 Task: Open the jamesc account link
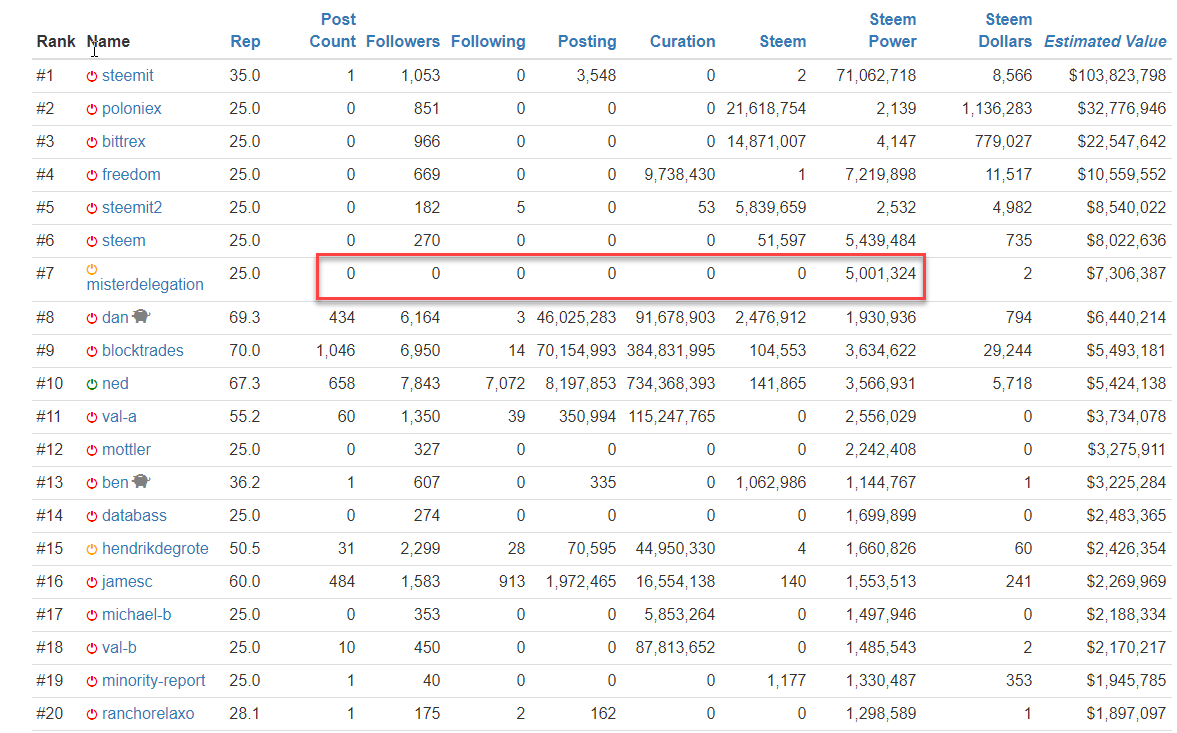pos(127,582)
